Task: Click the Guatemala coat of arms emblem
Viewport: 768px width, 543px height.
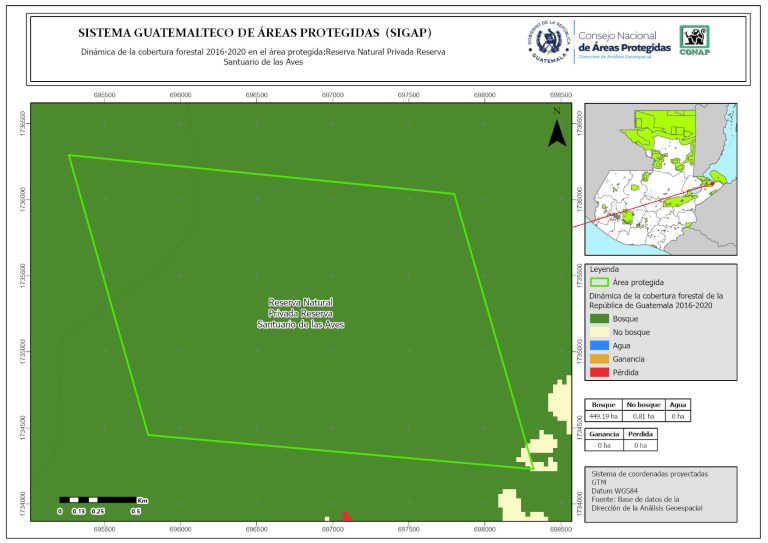Action: pos(547,42)
